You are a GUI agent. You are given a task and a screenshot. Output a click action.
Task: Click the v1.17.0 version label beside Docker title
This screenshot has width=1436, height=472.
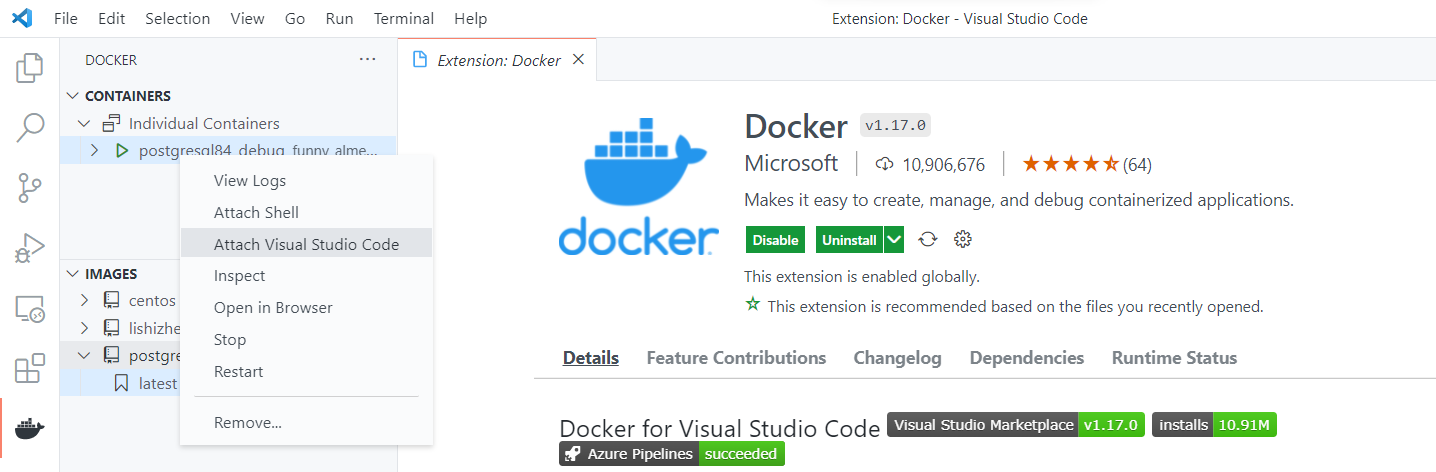pyautogui.click(x=896, y=126)
